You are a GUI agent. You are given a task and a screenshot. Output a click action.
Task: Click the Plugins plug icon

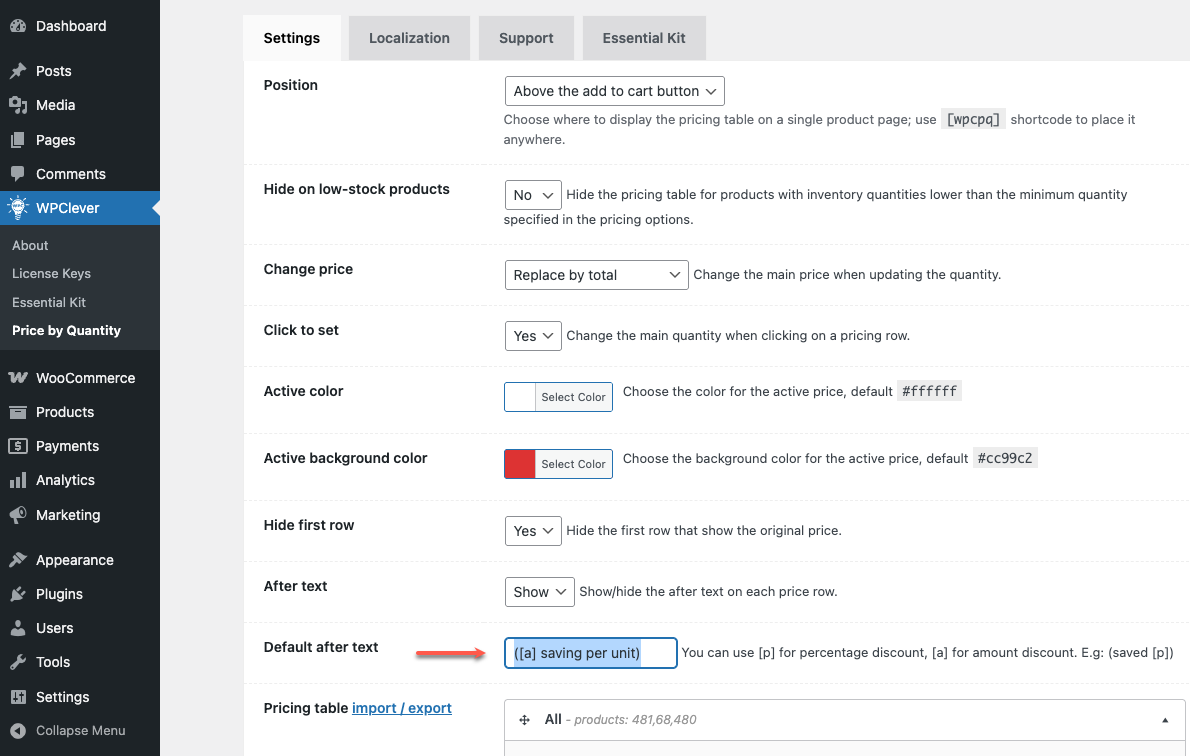(18, 594)
